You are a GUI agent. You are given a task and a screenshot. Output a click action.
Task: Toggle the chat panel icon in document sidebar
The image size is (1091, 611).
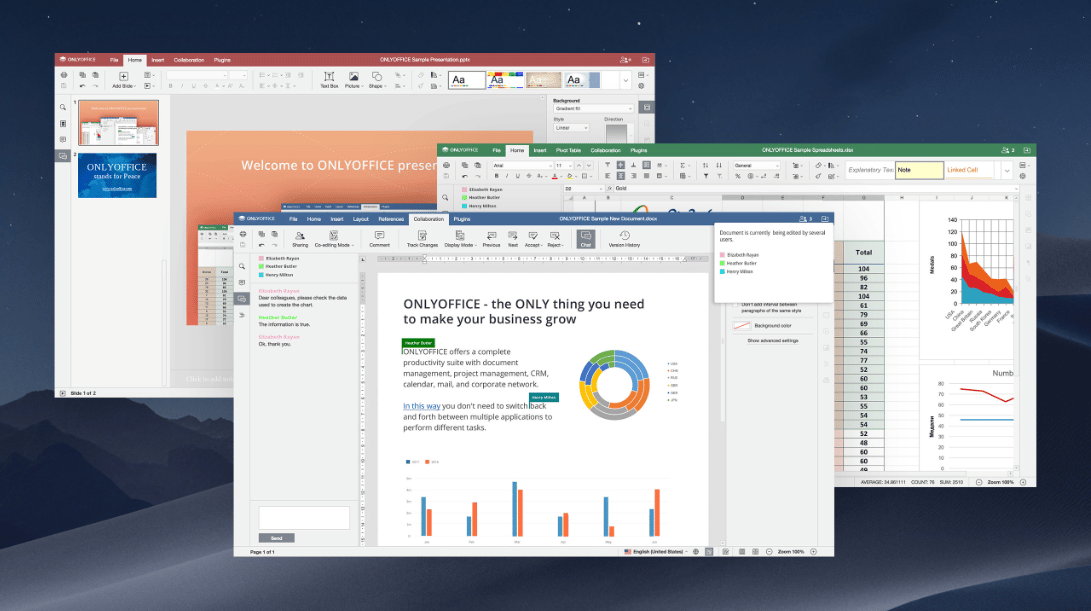click(242, 299)
